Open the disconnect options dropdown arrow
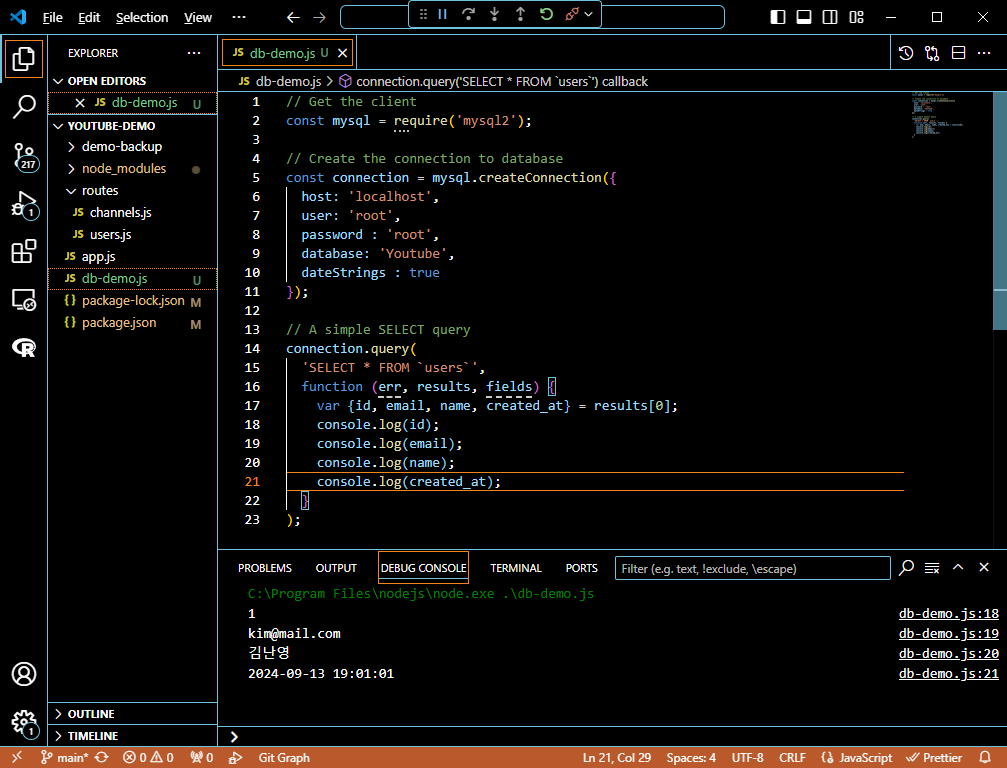The image size is (1007, 768). pos(588,14)
